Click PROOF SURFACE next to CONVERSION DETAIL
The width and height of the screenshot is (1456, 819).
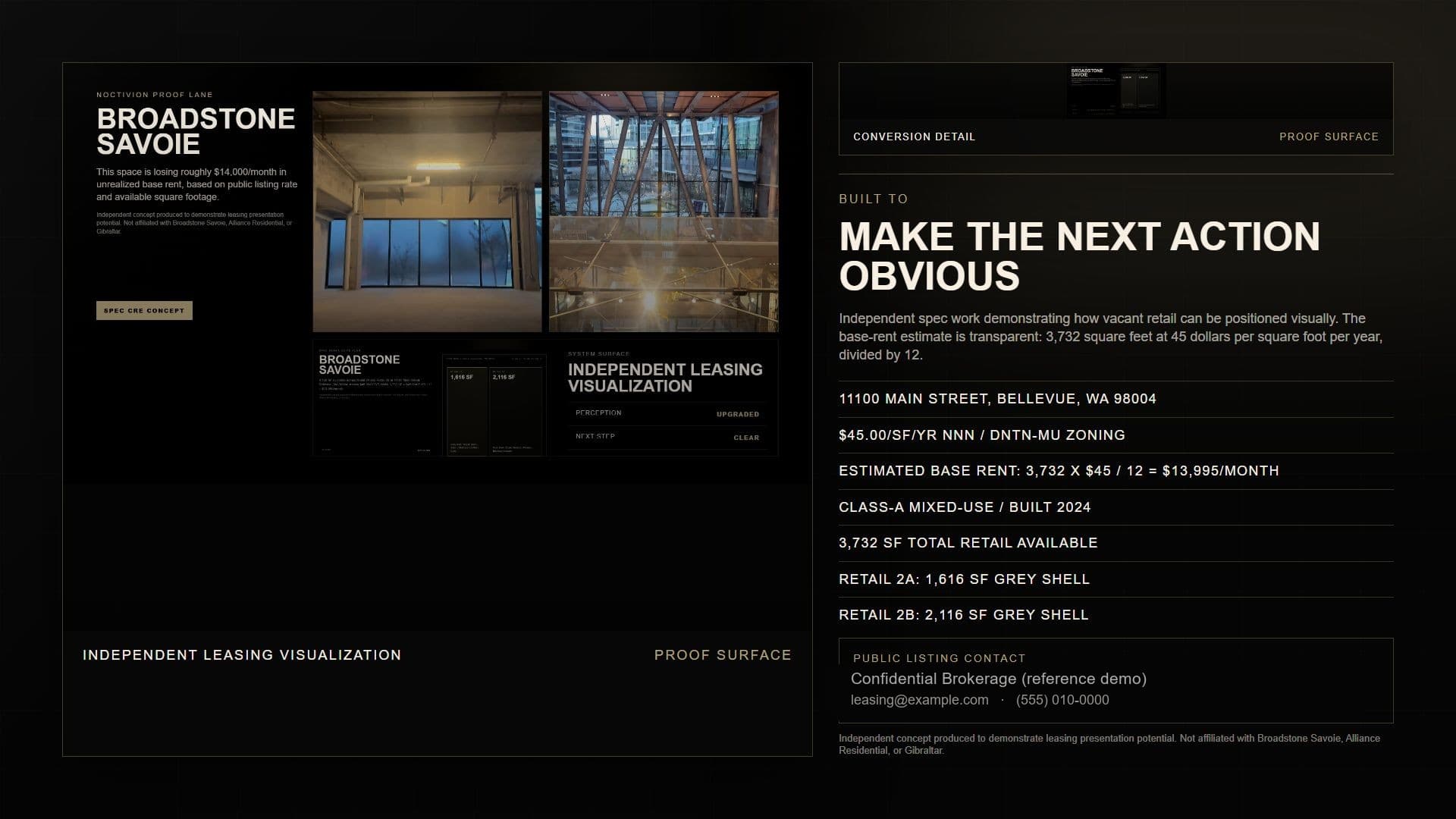pyautogui.click(x=1329, y=136)
